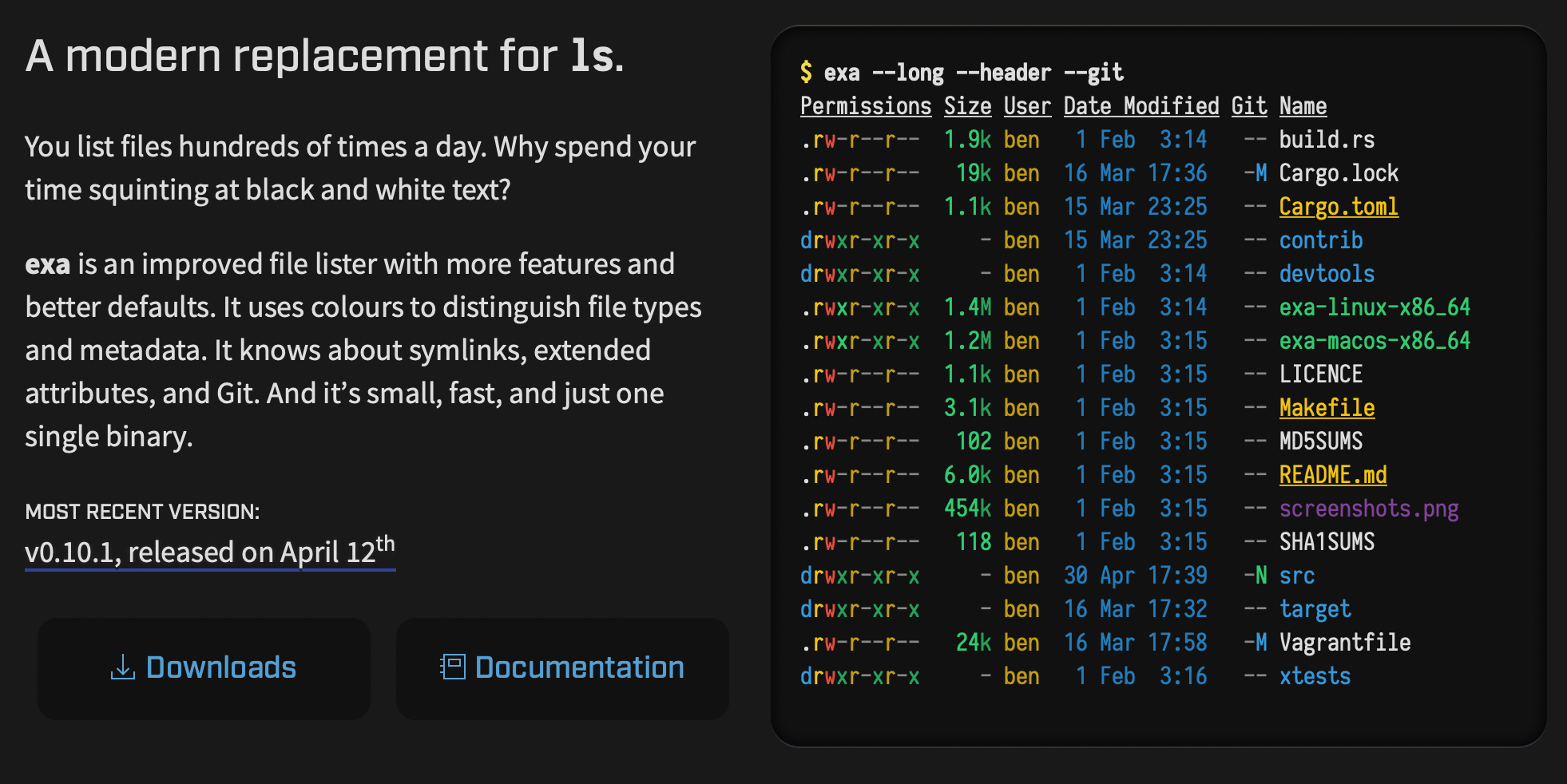Viewport: 1567px width, 784px height.
Task: Click the 24k size of Vagrantfile
Action: pos(974,643)
